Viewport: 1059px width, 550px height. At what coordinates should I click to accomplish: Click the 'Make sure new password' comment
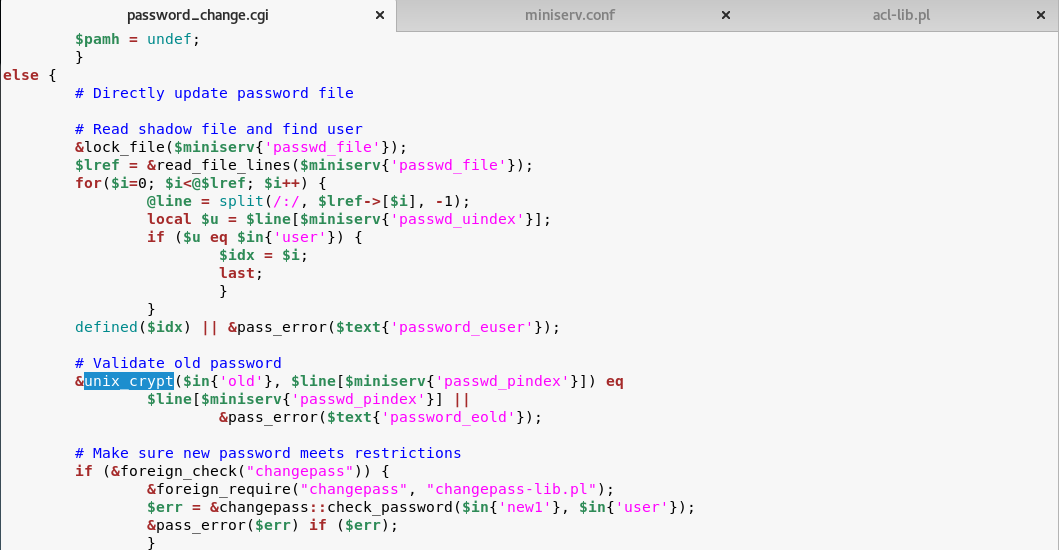point(268,453)
